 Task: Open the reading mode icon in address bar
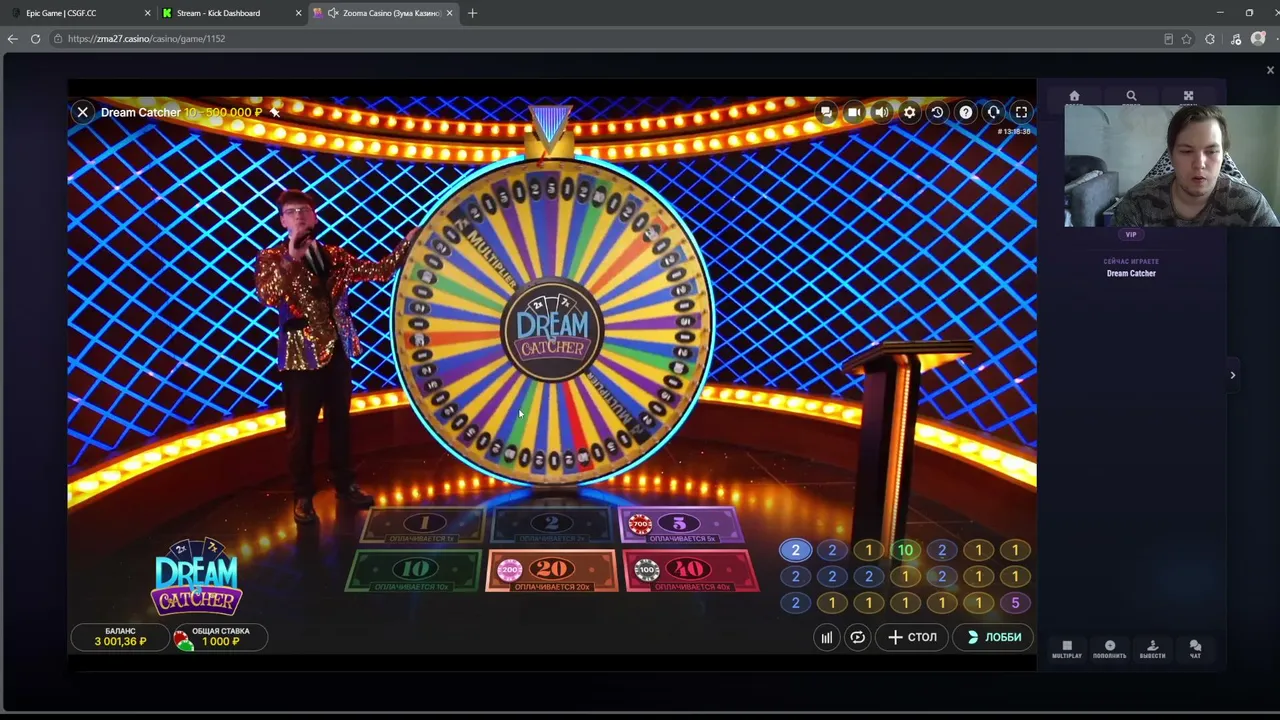pyautogui.click(x=1168, y=39)
